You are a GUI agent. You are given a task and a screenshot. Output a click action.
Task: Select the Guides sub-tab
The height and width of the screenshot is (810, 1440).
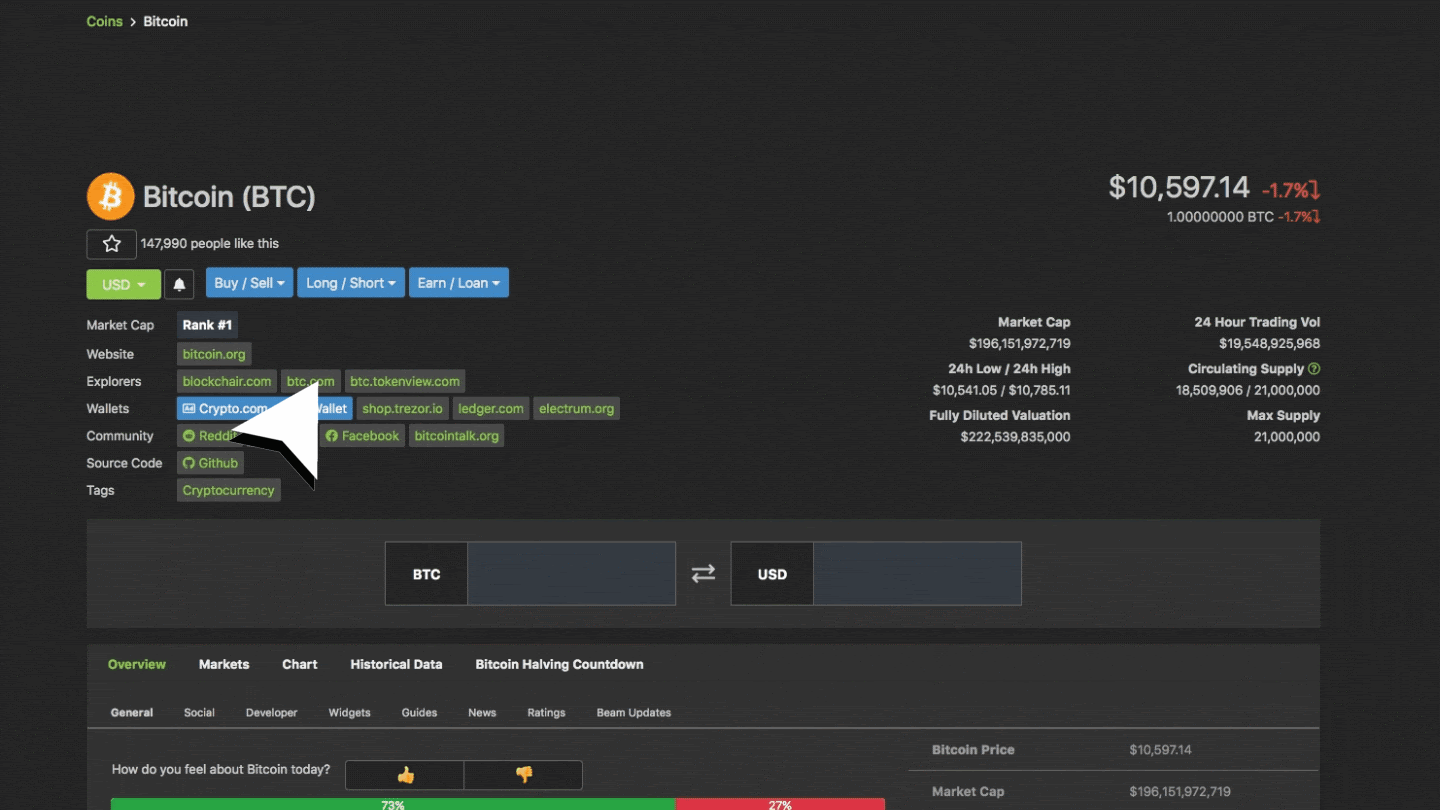coord(419,713)
